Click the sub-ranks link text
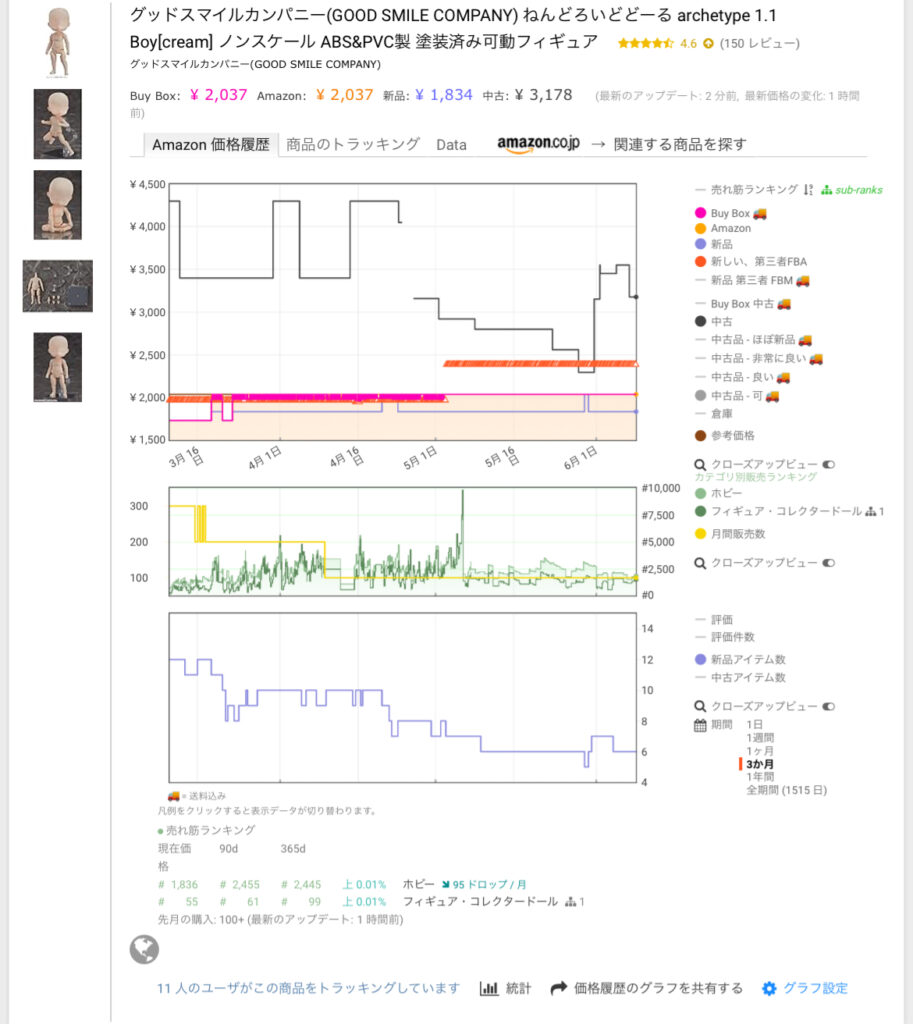This screenshot has width=913, height=1024. pyautogui.click(x=859, y=190)
